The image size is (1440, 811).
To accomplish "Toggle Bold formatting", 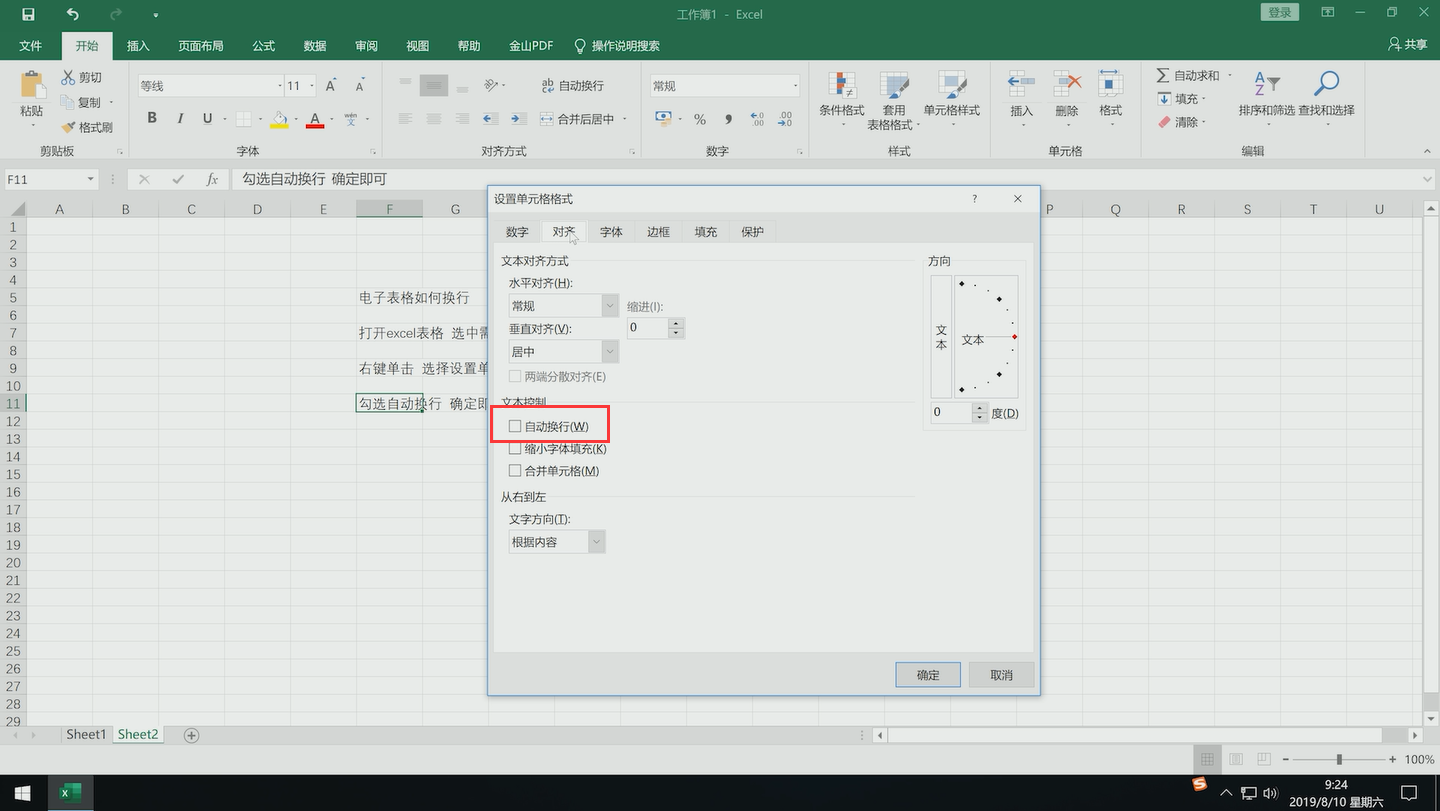I will [152, 118].
